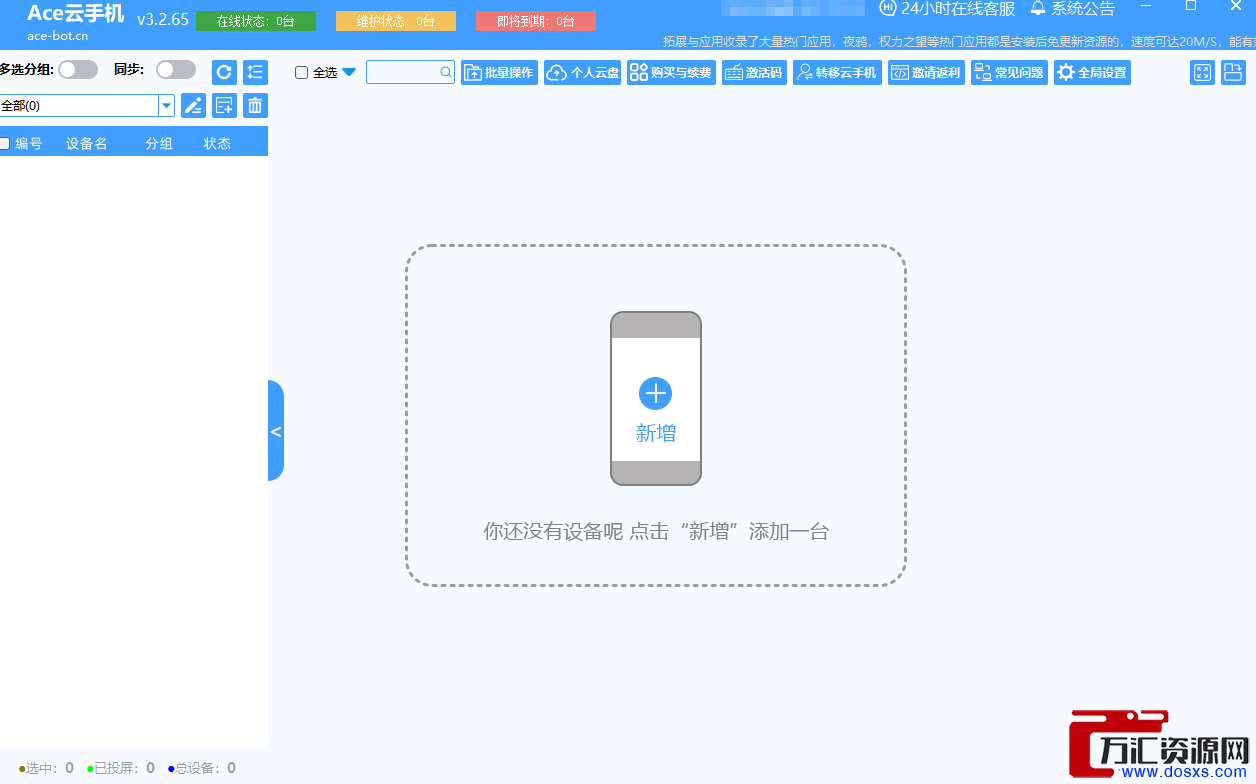Click the screen layout icon at top right
Image resolution: width=1256 pixels, height=784 pixels.
pos(1233,72)
